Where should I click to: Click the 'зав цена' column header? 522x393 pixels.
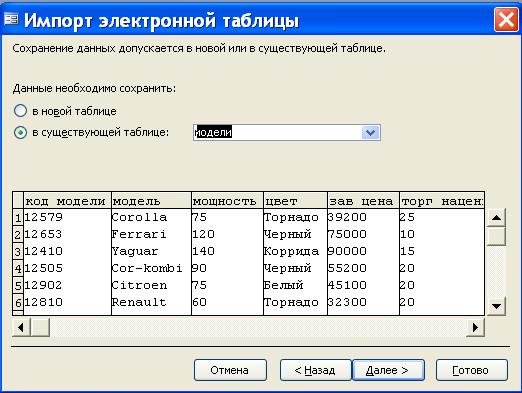363,201
